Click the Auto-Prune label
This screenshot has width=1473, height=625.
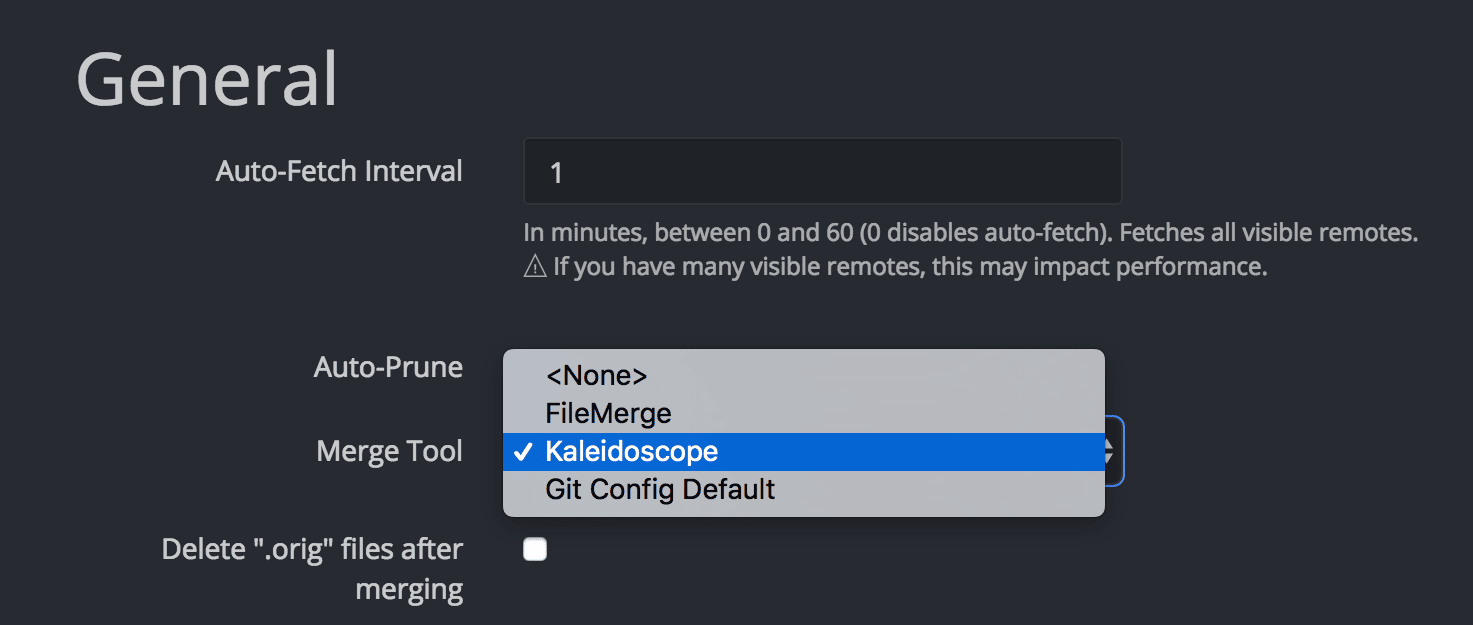click(x=388, y=367)
